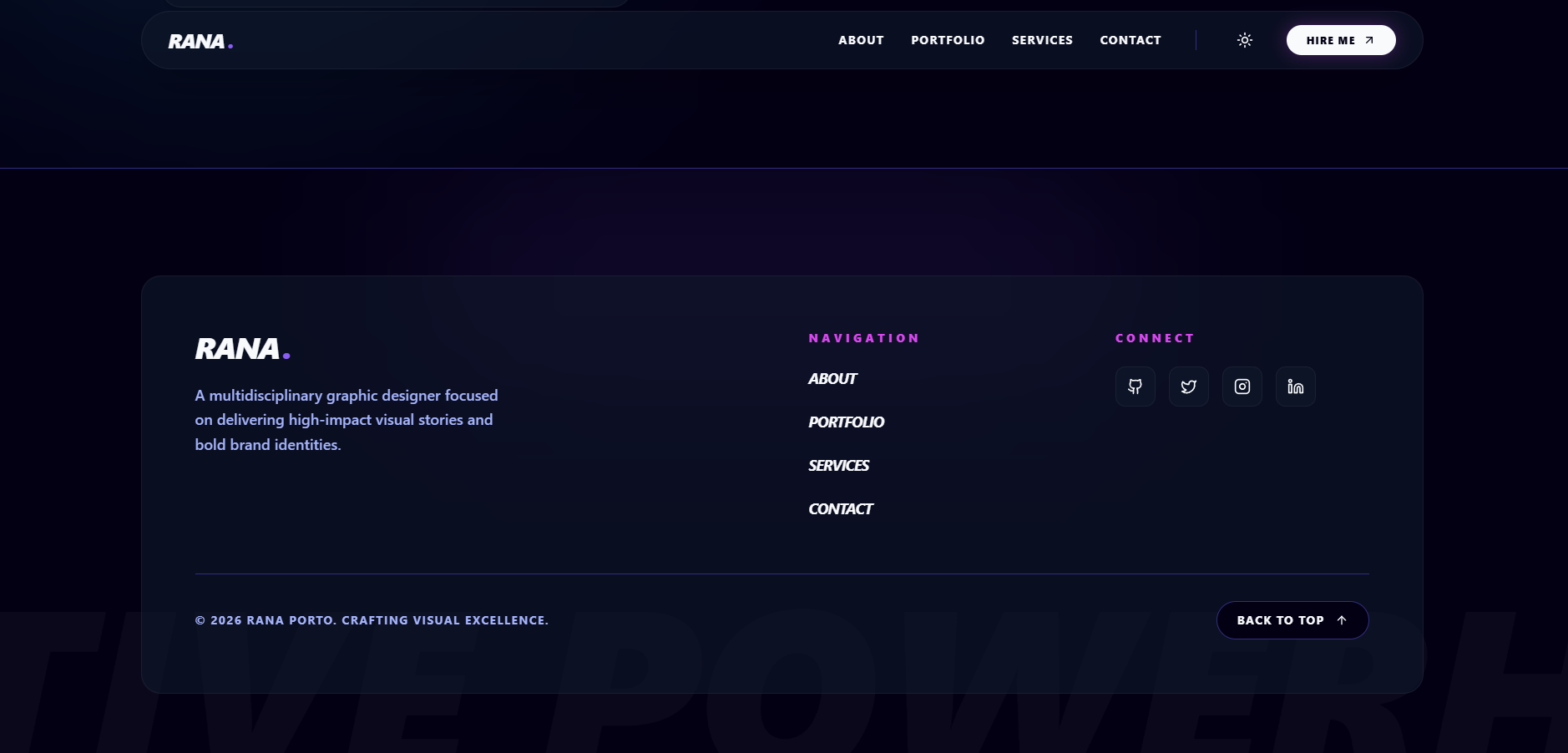Click the copyright Rana Porto text
Image resolution: width=1568 pixels, height=753 pixels.
[x=372, y=620]
